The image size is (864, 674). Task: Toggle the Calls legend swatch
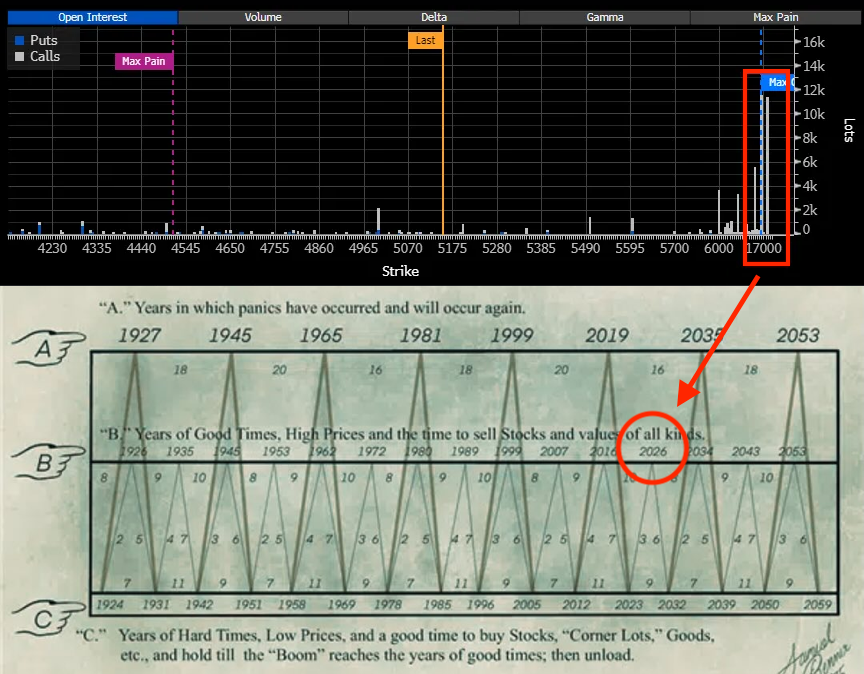tap(20, 56)
